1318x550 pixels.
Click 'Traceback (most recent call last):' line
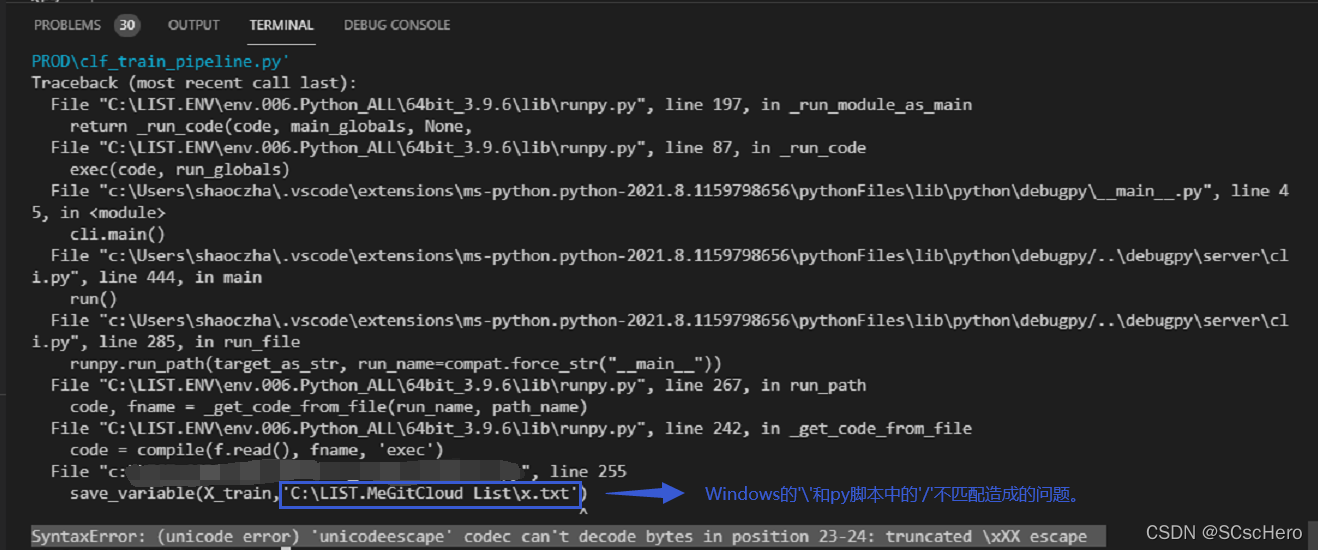tap(194, 83)
